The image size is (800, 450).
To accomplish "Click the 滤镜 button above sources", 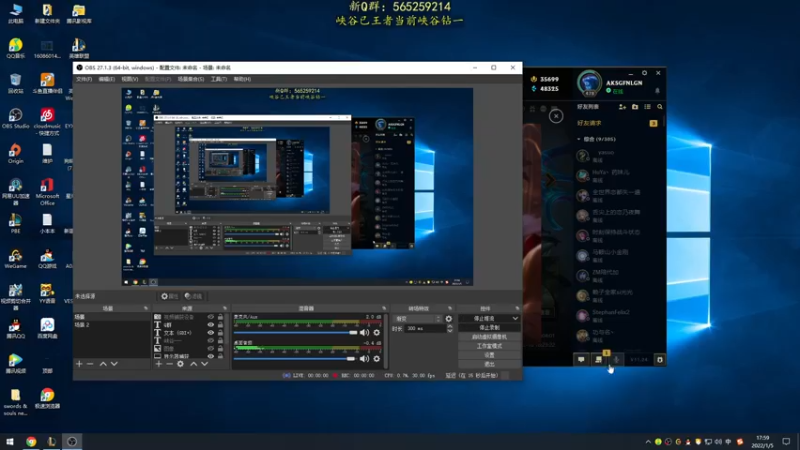I will [193, 296].
